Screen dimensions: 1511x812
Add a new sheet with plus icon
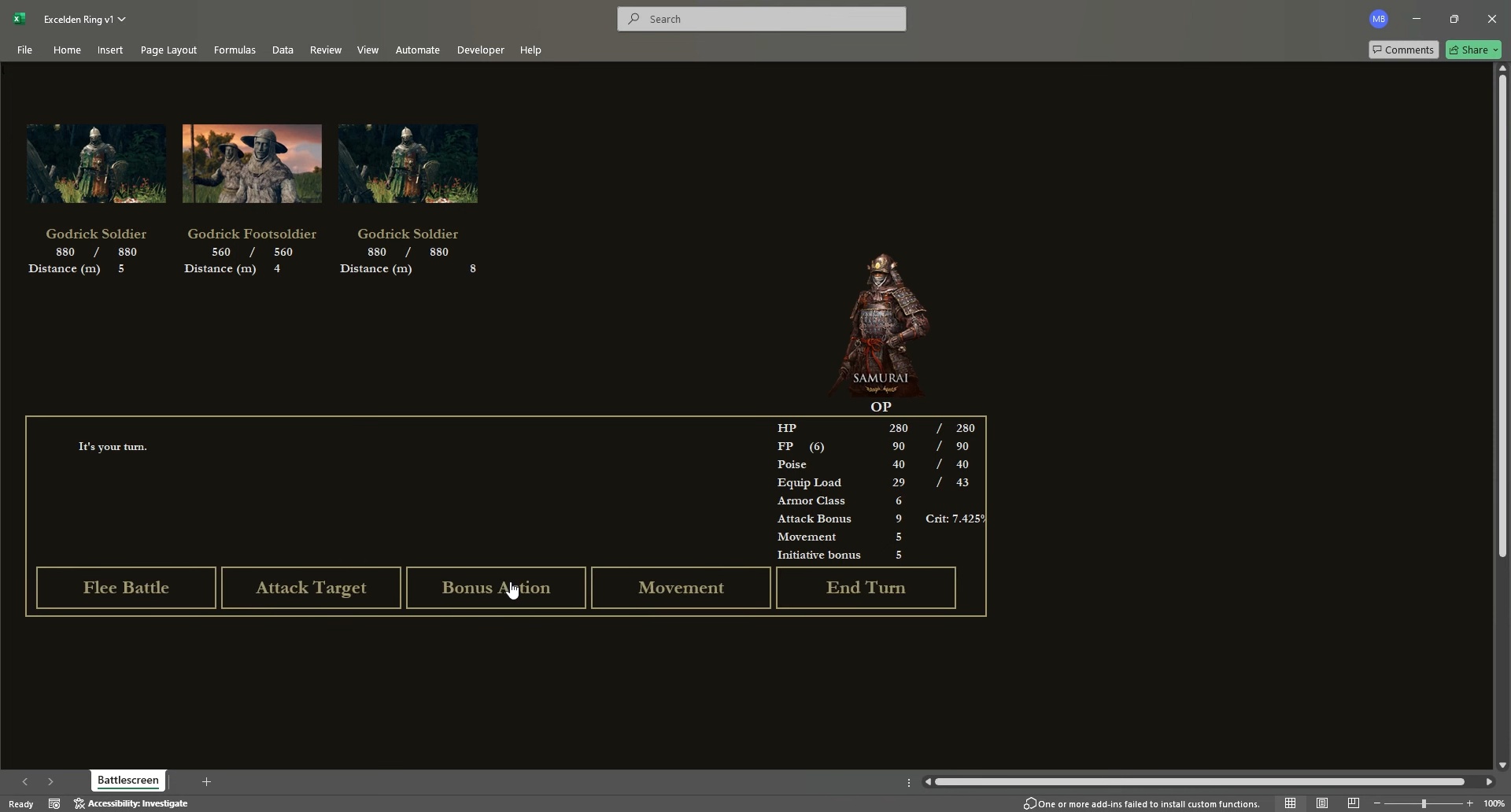(206, 781)
